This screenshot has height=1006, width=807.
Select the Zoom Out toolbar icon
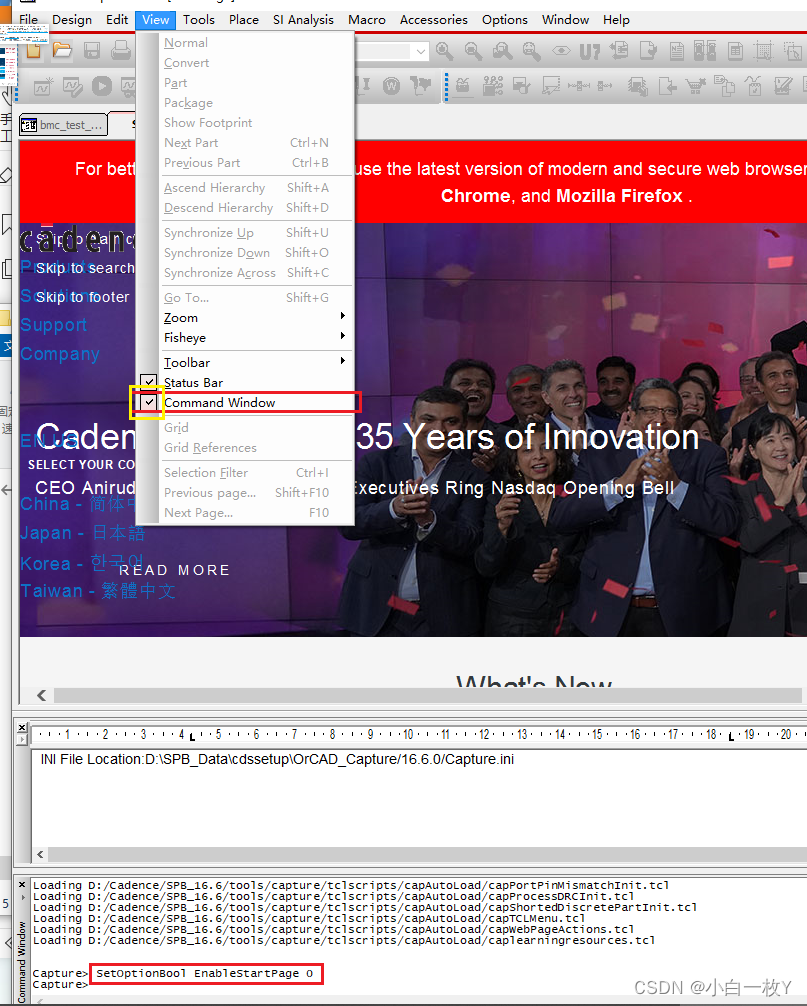pyautogui.click(x=472, y=52)
